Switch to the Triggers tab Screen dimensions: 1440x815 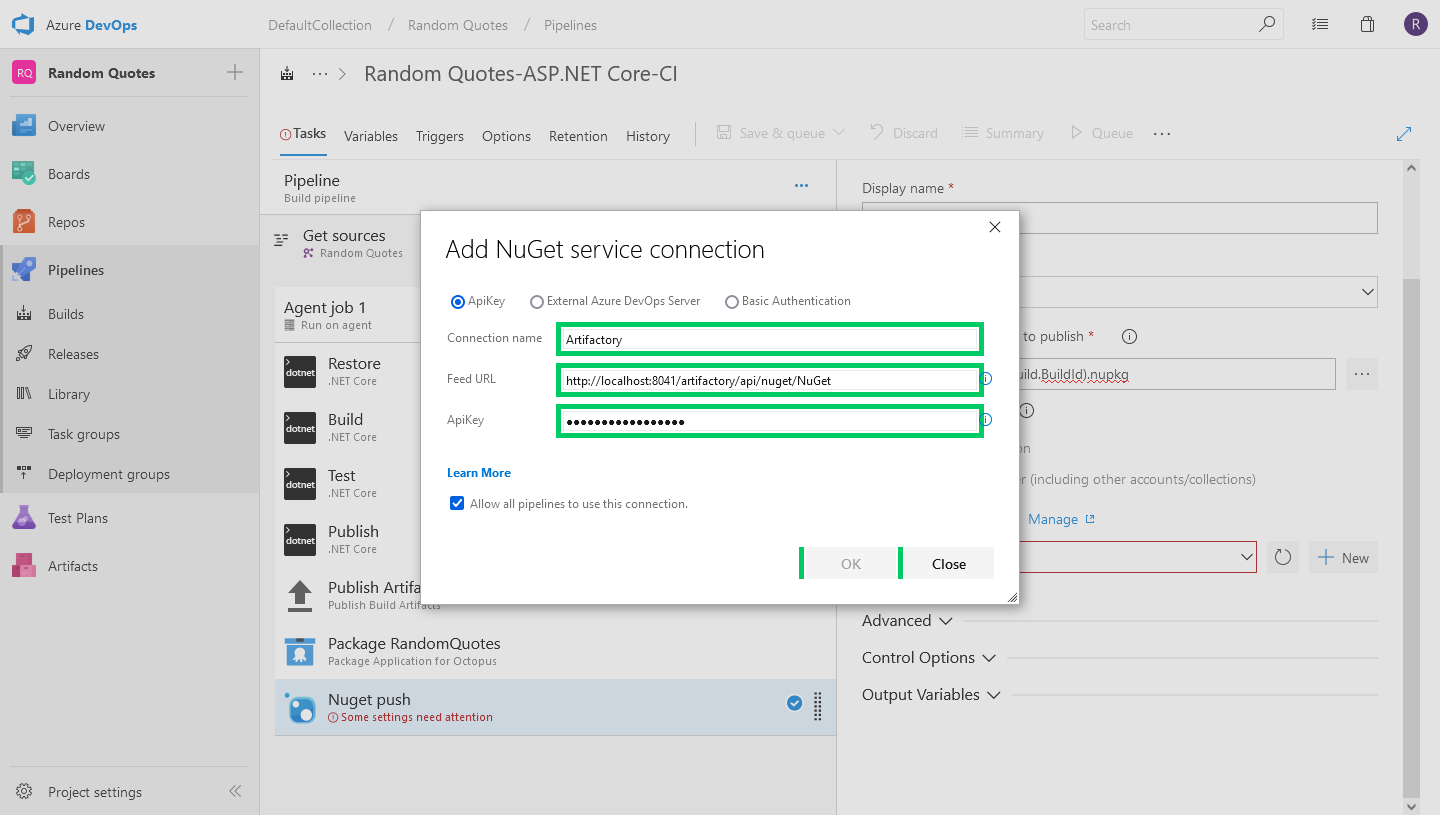440,136
